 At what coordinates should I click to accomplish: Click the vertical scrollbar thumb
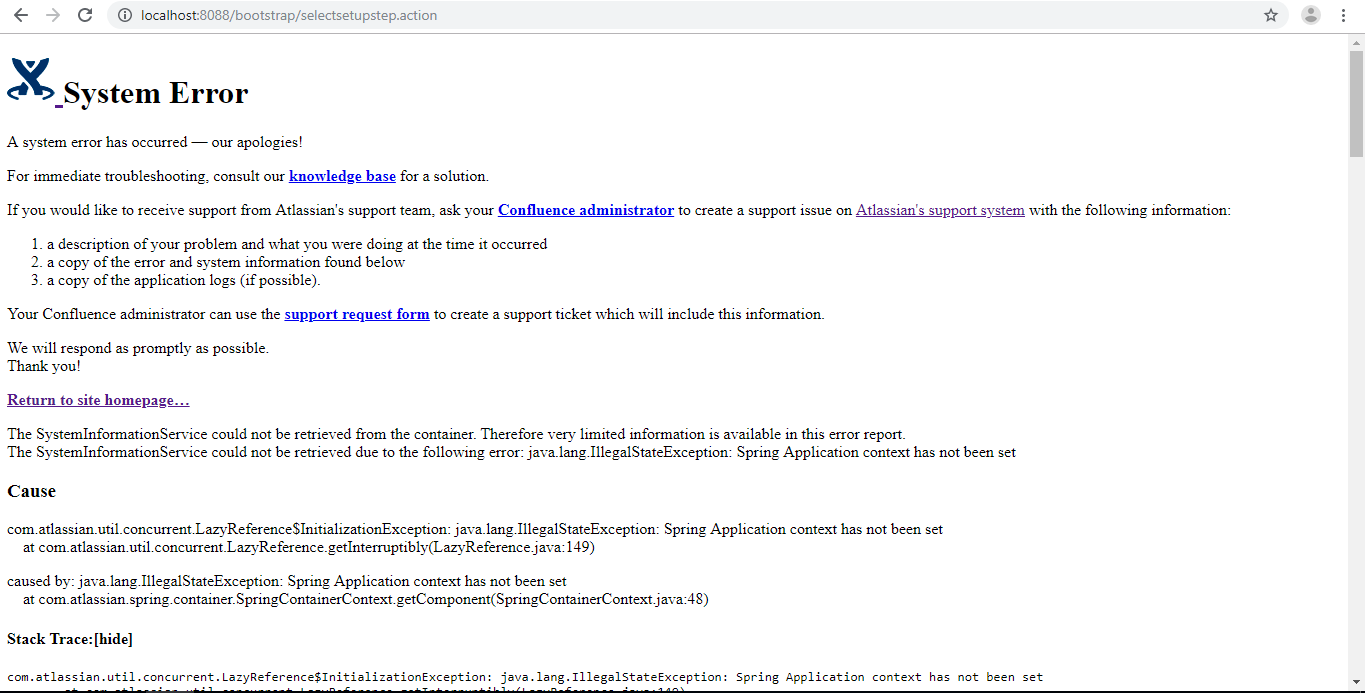(1356, 103)
